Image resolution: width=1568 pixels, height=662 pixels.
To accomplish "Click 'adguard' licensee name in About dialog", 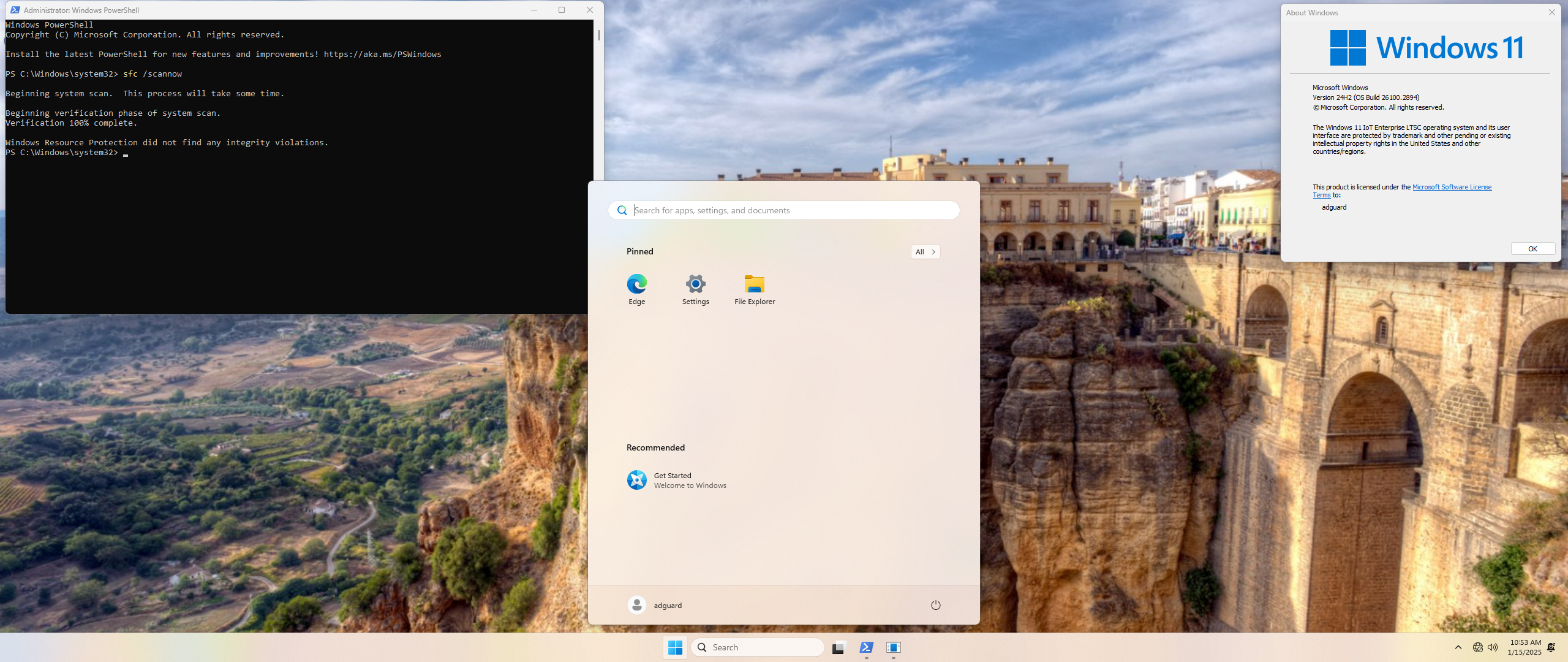I will pos(1334,207).
